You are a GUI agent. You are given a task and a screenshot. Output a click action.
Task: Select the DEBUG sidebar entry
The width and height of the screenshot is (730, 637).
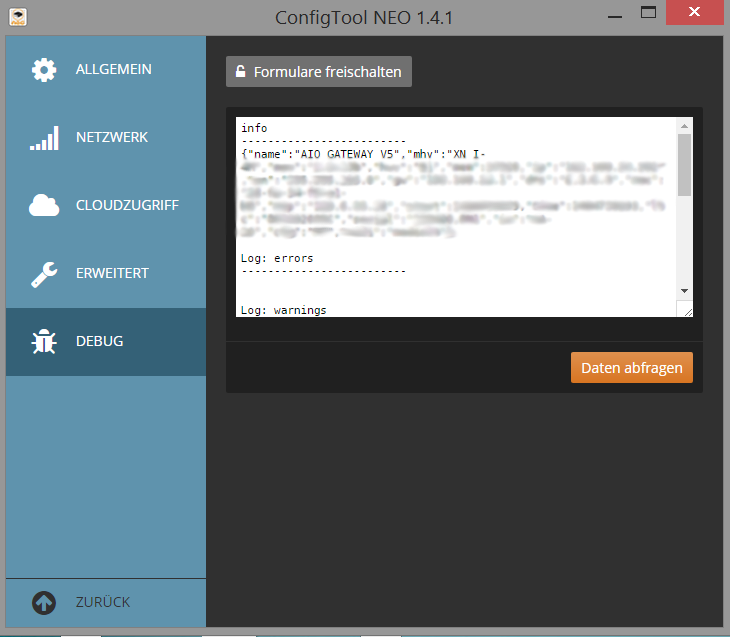(100, 342)
